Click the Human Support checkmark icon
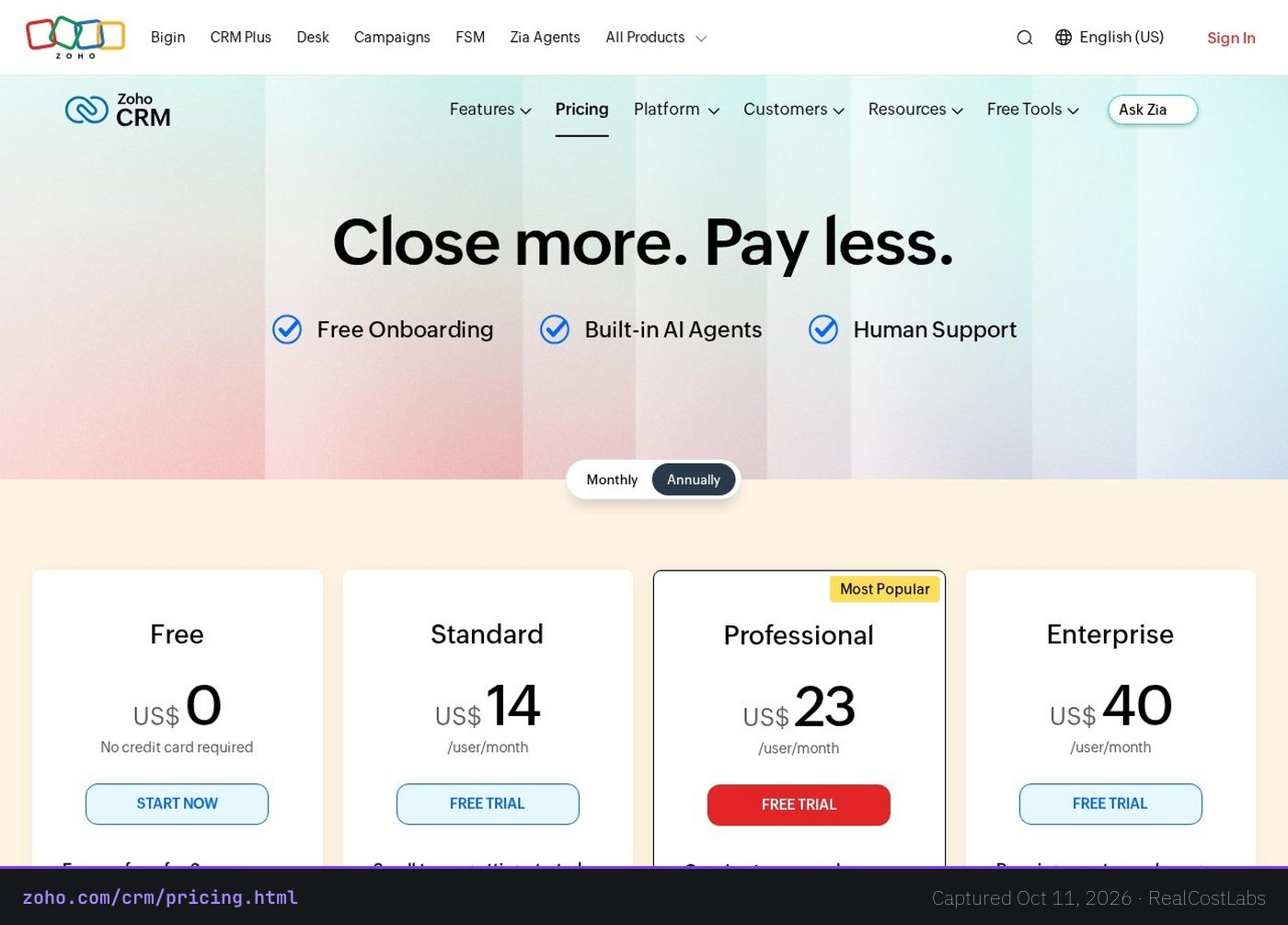 pos(823,329)
